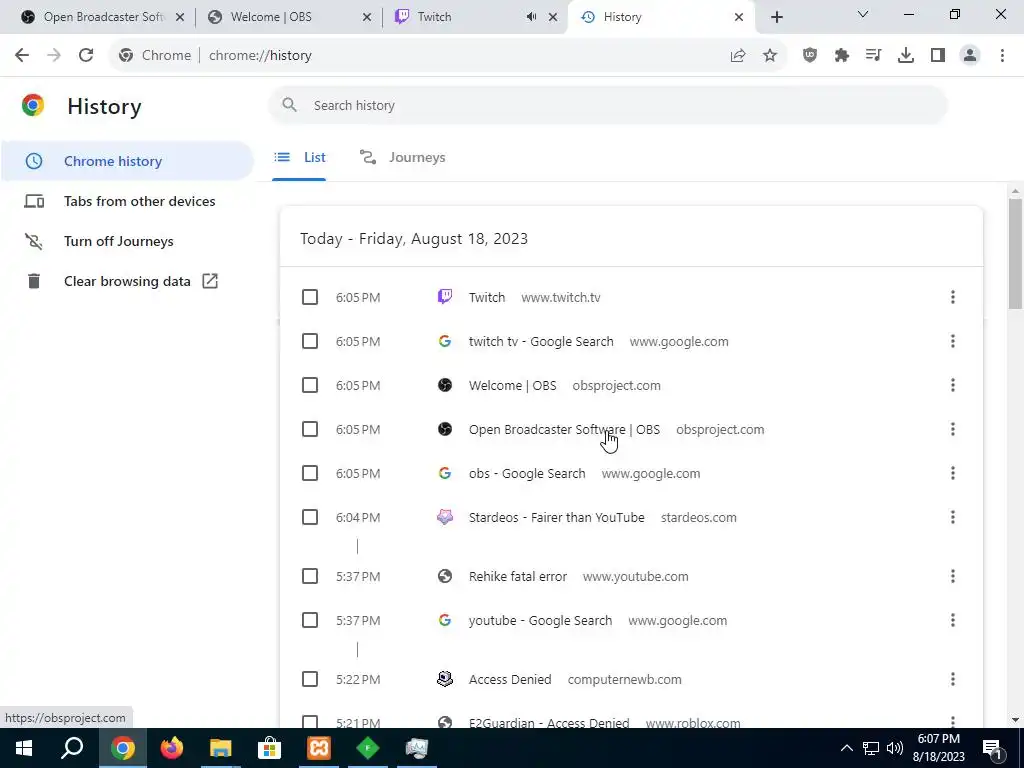Screen dimensions: 1024x768
Task: Open the uBlock shield extension icon
Action: pos(810,56)
